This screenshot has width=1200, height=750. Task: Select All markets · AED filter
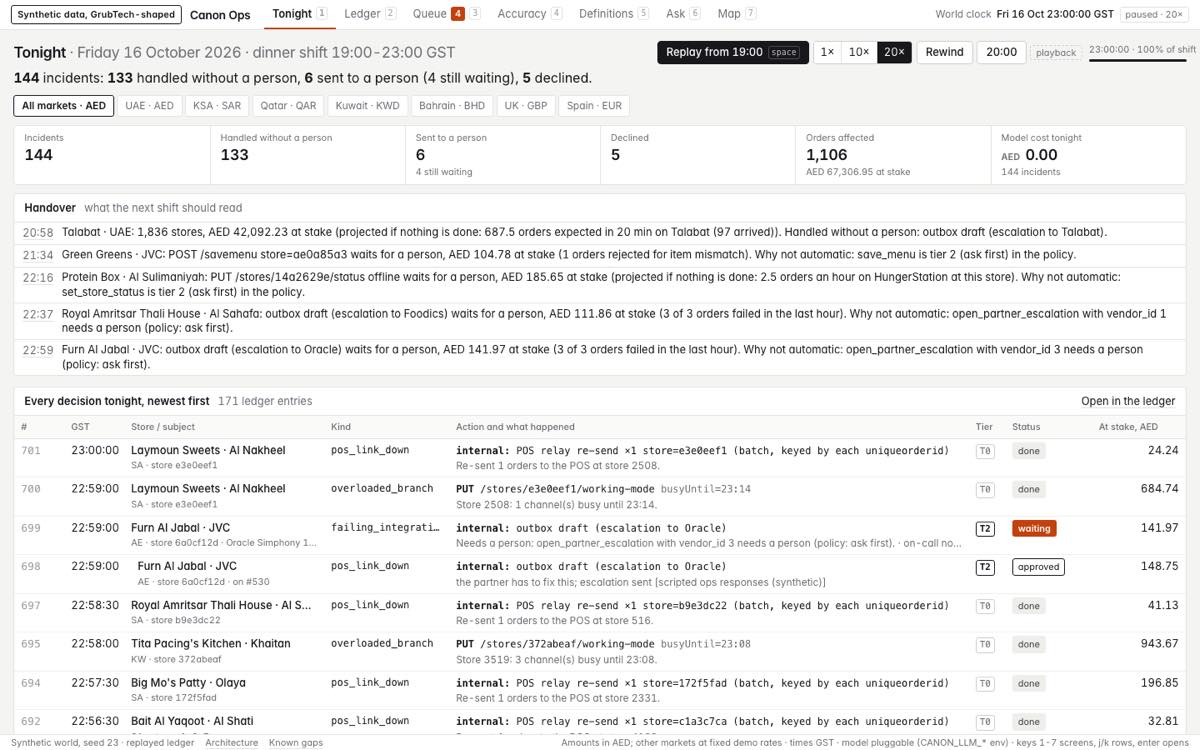[64, 106]
